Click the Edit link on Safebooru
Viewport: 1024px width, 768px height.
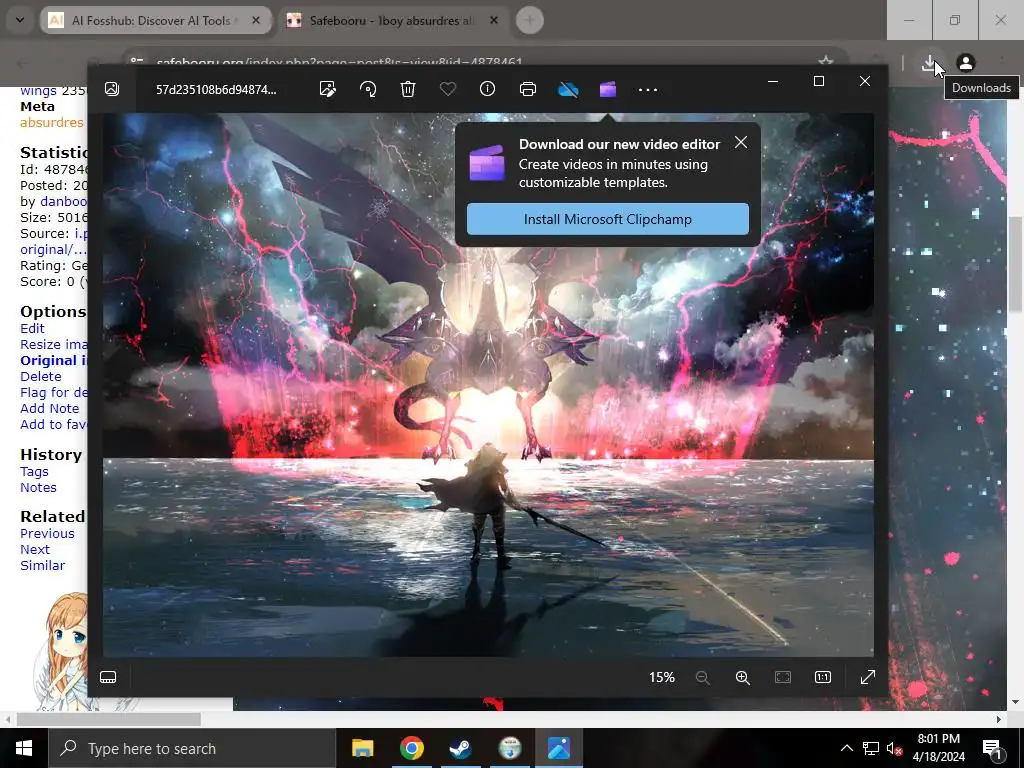(x=33, y=328)
